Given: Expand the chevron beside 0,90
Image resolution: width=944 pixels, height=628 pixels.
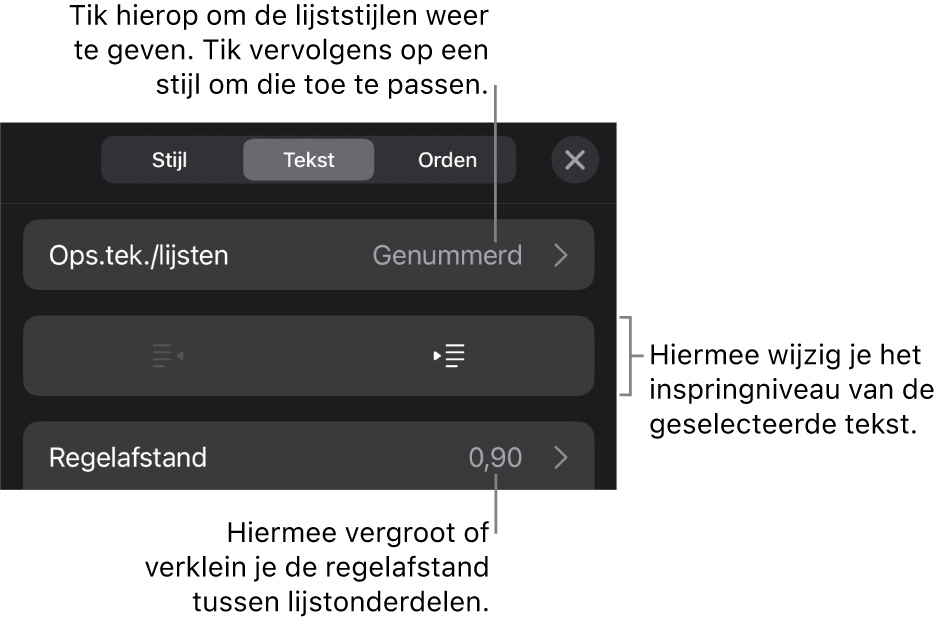Looking at the screenshot, I should [561, 458].
